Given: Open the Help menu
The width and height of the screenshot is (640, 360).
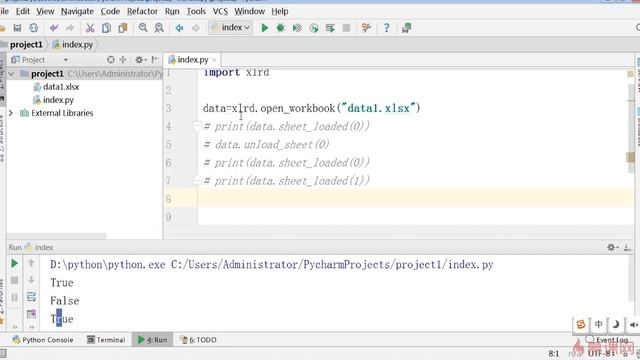Looking at the screenshot, I should coord(280,11).
